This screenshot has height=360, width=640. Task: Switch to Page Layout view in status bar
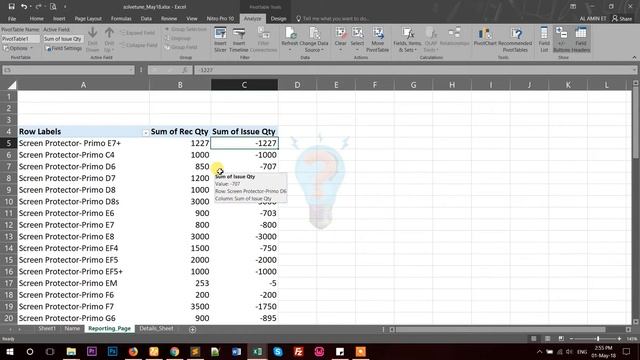(x=547, y=339)
